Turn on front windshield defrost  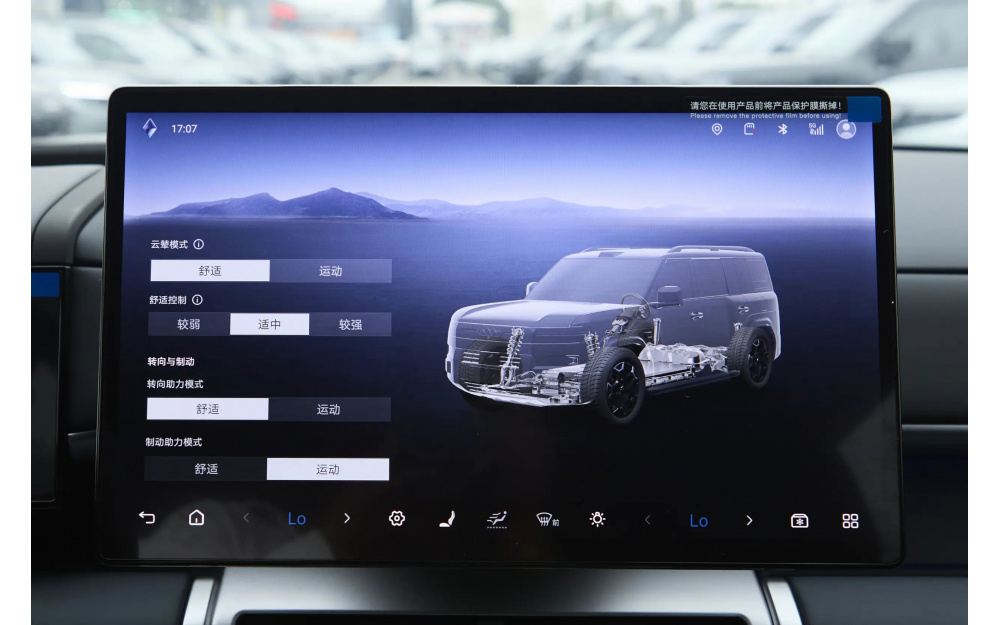tap(547, 519)
